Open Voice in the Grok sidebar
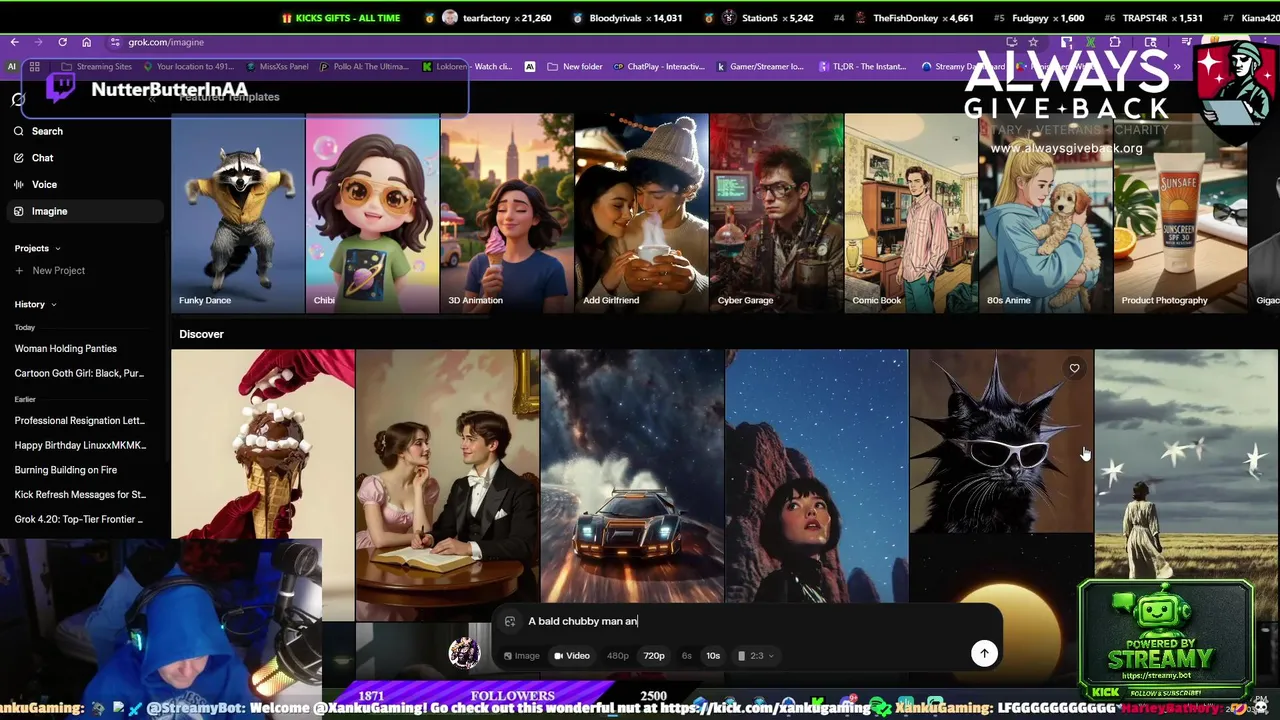Image resolution: width=1280 pixels, height=720 pixels. tap(85, 185)
